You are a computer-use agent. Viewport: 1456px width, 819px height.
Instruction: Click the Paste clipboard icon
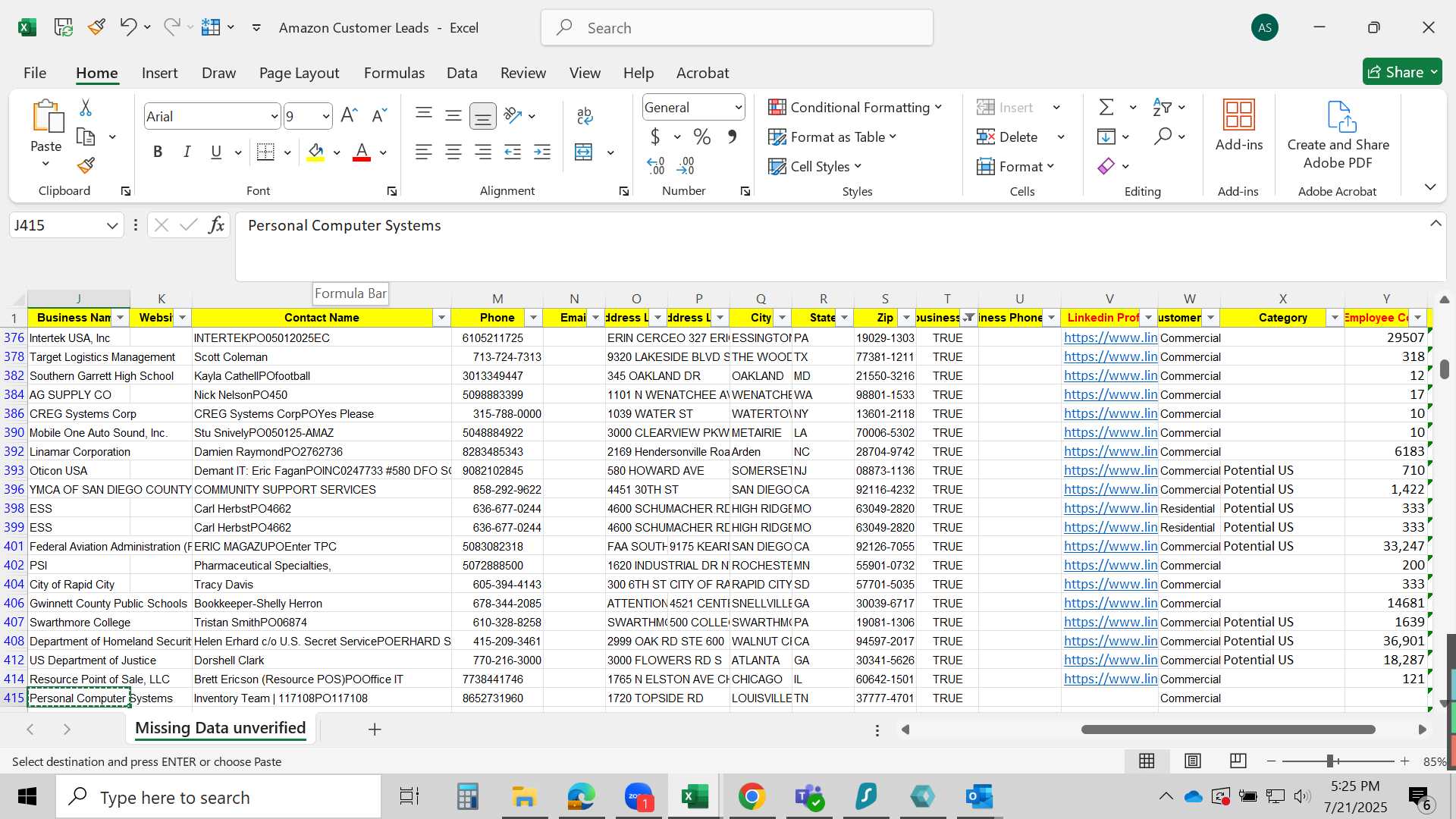(46, 116)
